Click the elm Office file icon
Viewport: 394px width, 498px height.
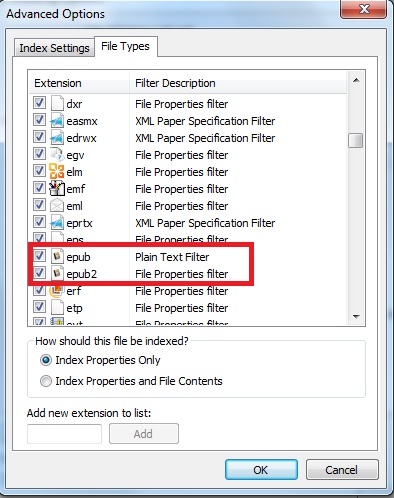tap(57, 171)
